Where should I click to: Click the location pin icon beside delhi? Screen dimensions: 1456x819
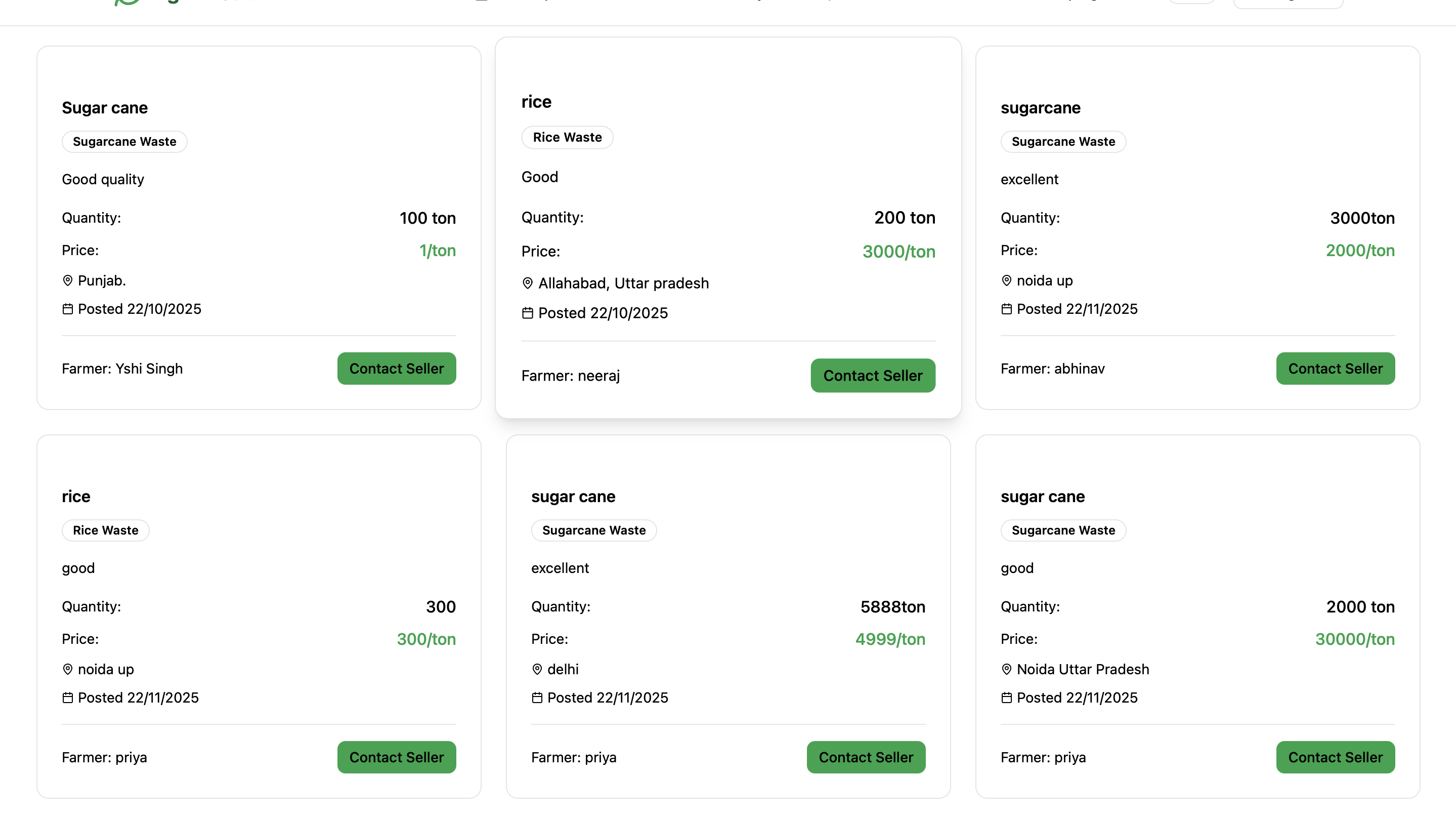click(537, 669)
